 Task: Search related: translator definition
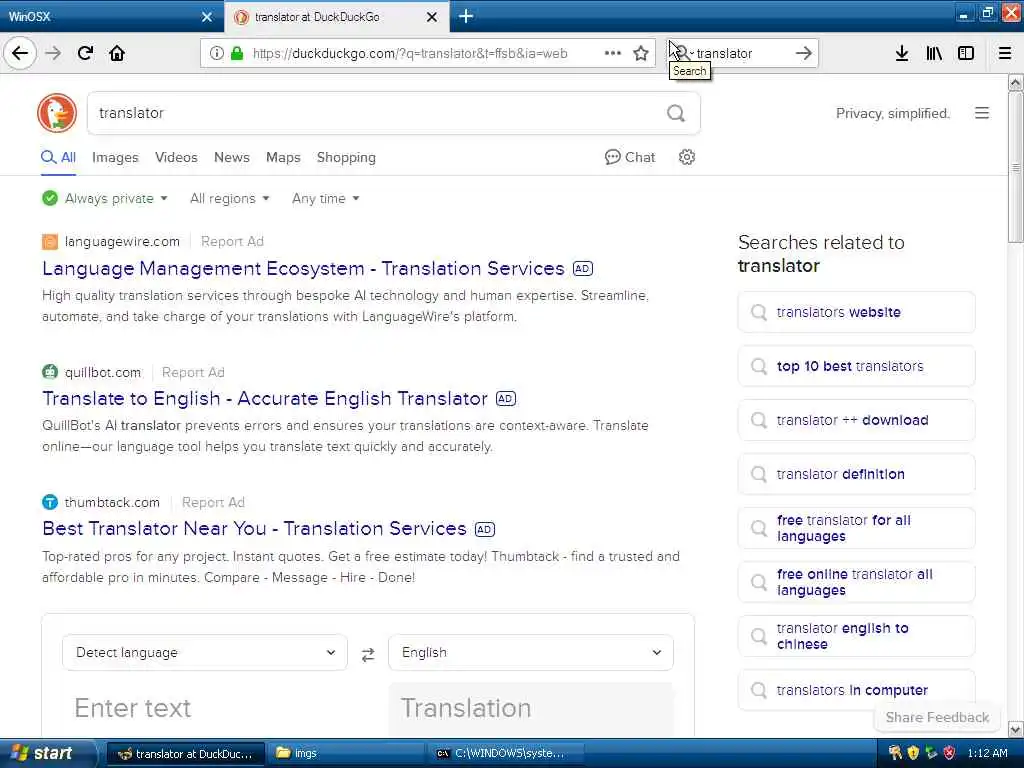point(856,474)
